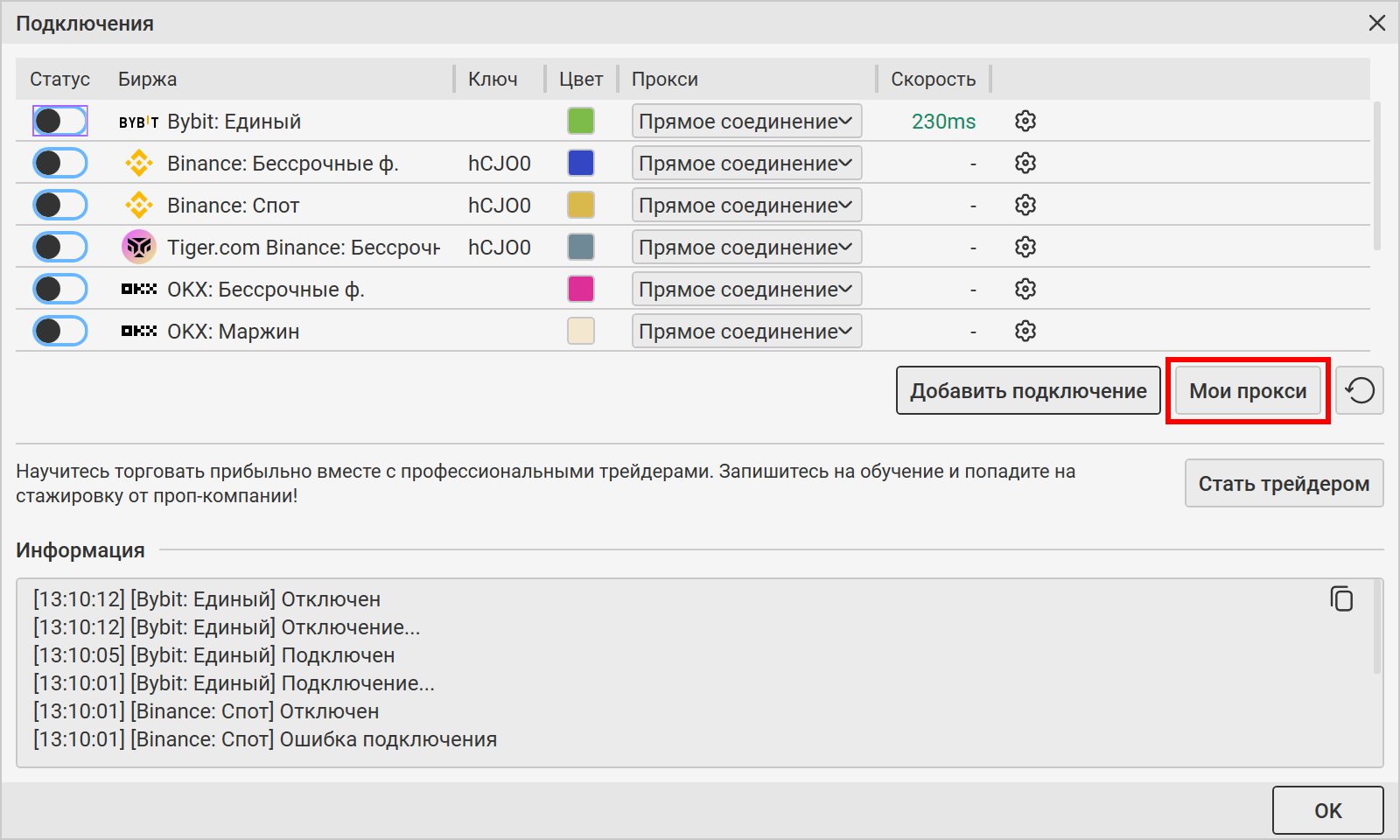Open gear settings for OKX: Бессрочные ф.
The width and height of the screenshot is (1400, 840).
(x=1025, y=289)
